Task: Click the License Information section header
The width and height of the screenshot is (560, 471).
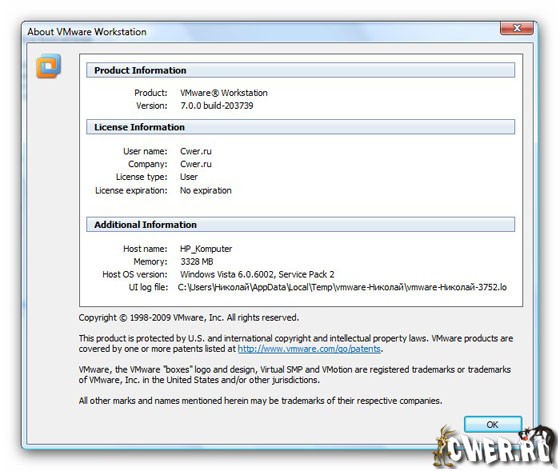Action: coord(300,127)
